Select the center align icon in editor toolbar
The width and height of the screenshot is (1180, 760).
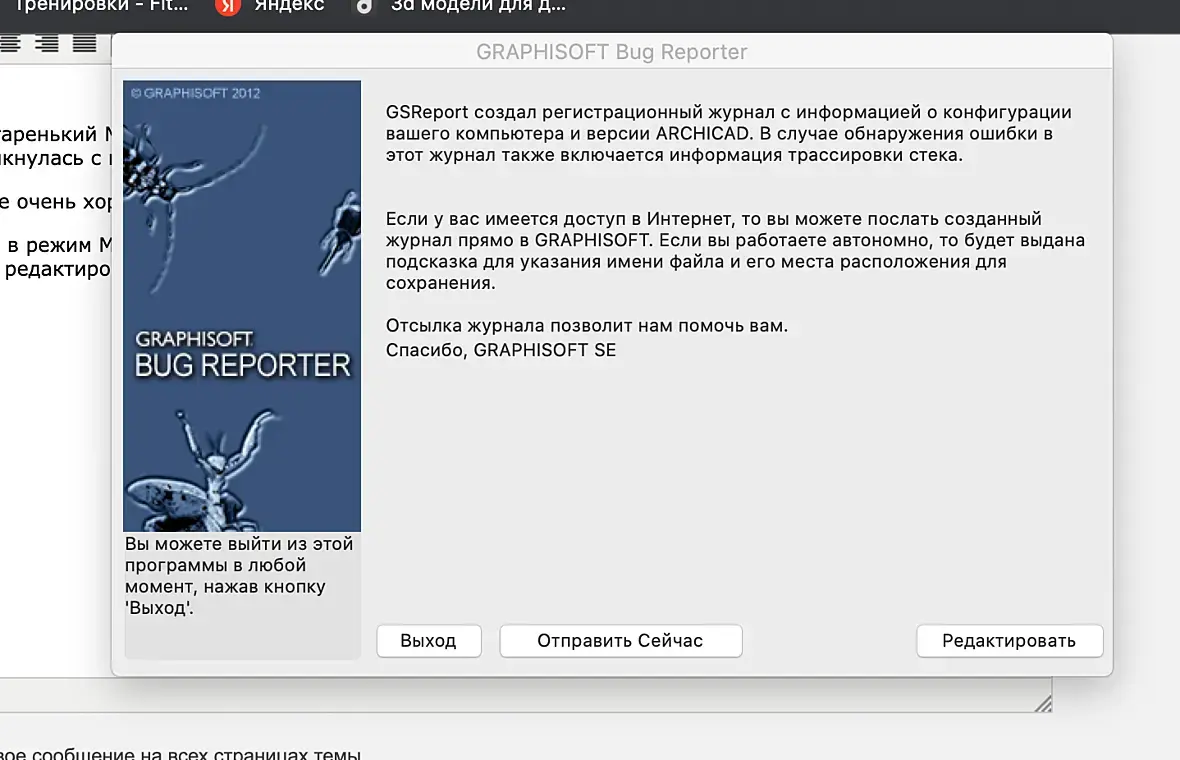pyautogui.click(x=11, y=44)
